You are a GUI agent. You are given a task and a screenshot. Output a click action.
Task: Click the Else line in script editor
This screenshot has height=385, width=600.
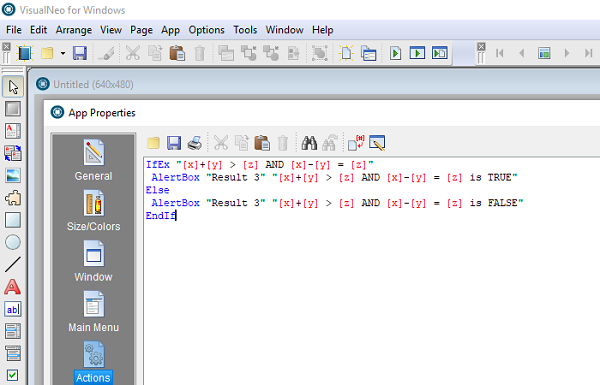[x=157, y=190]
